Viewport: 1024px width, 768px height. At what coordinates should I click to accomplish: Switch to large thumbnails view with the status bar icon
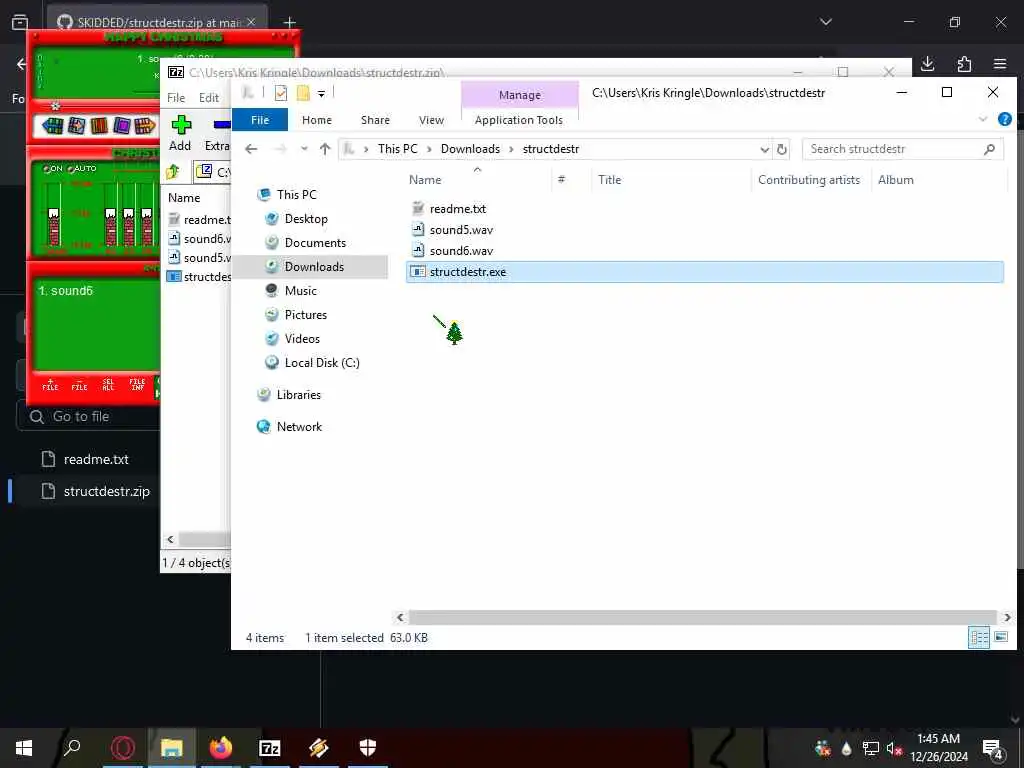(x=1001, y=637)
